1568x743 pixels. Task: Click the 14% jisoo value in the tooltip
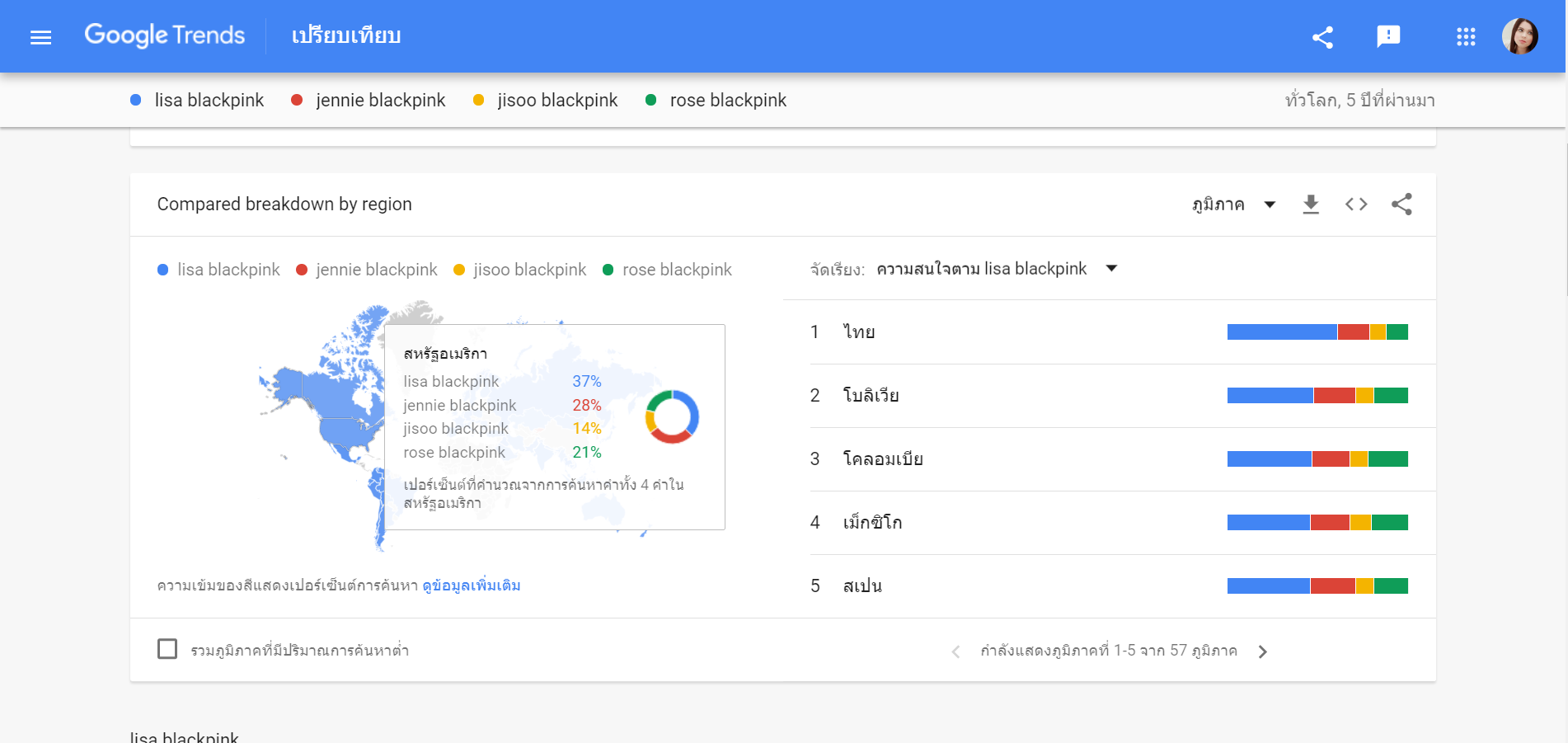point(587,429)
